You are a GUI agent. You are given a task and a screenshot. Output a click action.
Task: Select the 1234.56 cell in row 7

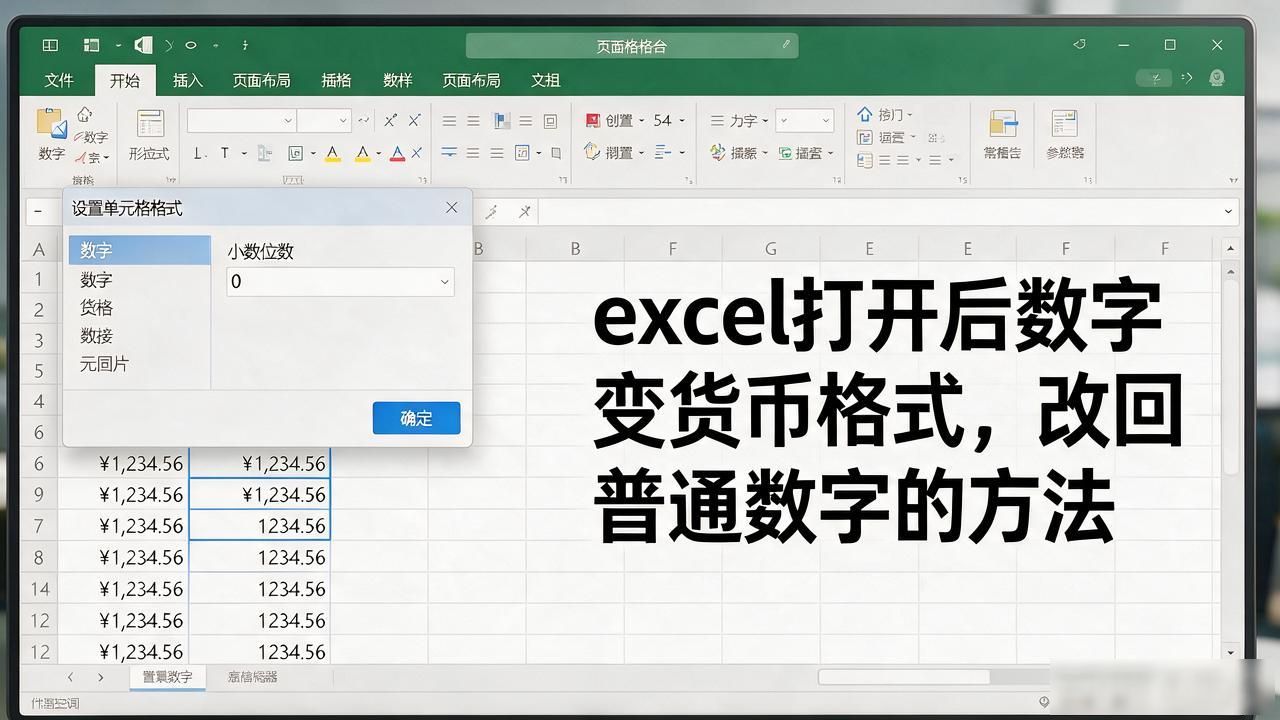click(260, 526)
